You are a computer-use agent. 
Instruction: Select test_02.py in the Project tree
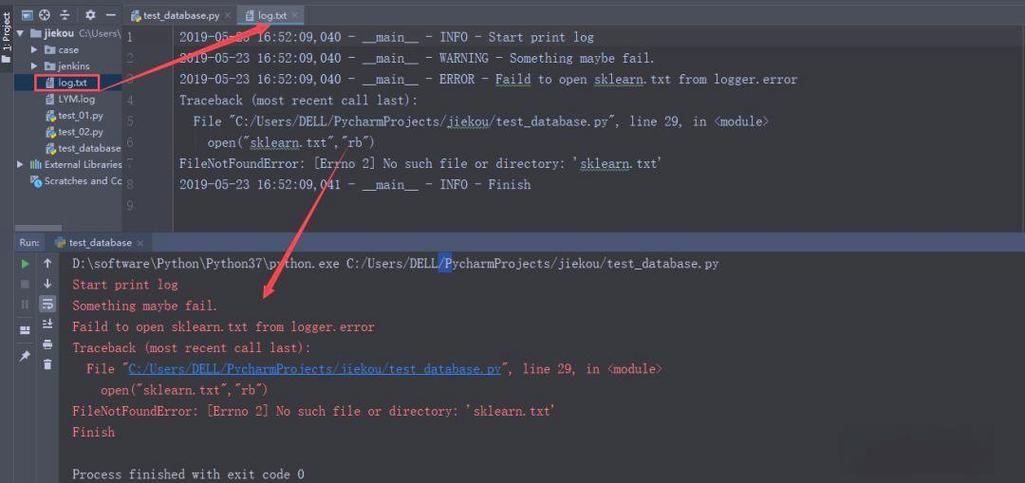(80, 132)
